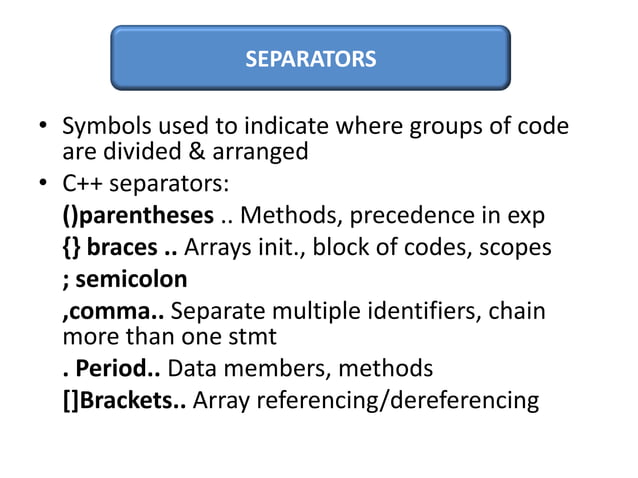The height and width of the screenshot is (478, 638).
Task: Select the bold word 'semicolon'
Action: pos(131,279)
